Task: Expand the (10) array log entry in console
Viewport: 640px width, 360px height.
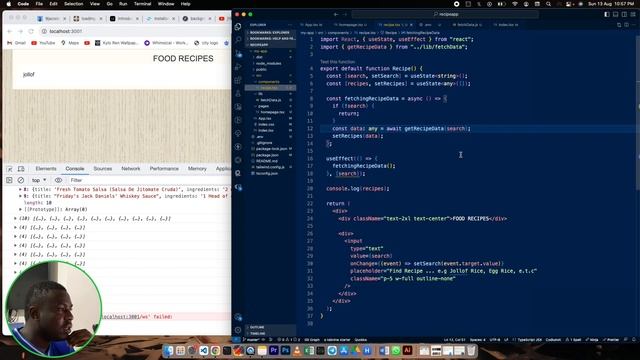Action: click(x=16, y=218)
